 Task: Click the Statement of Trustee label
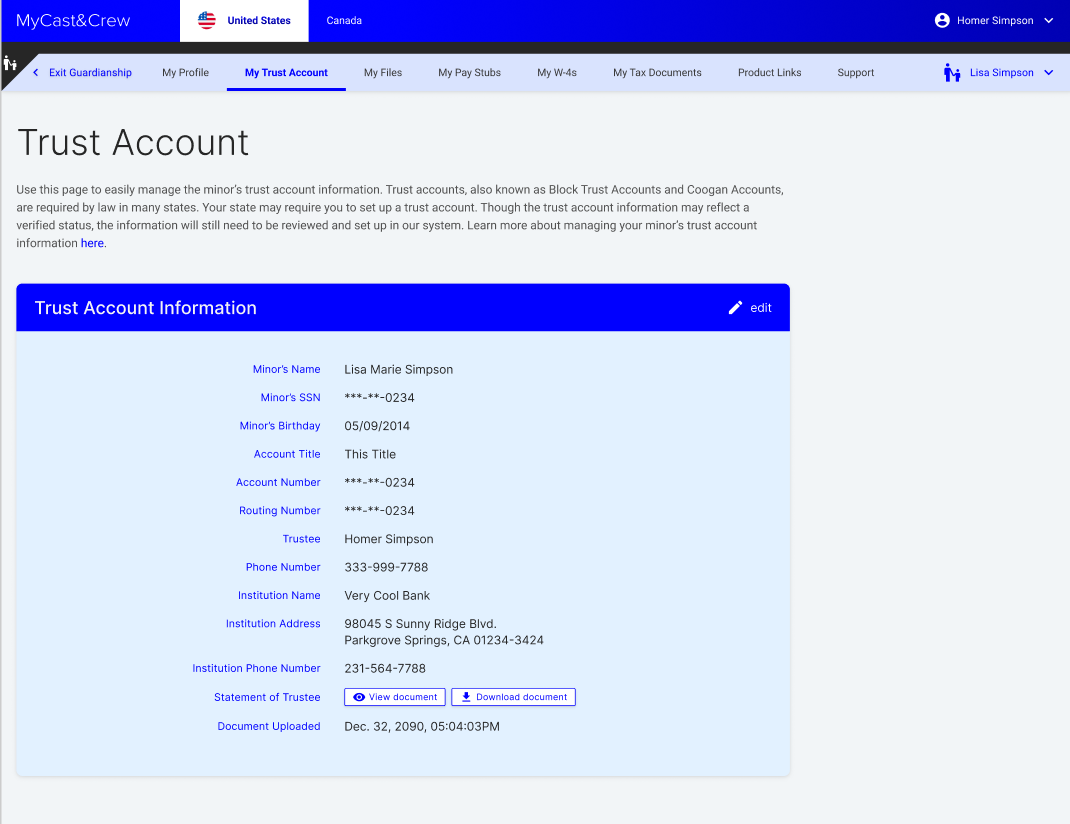267,697
